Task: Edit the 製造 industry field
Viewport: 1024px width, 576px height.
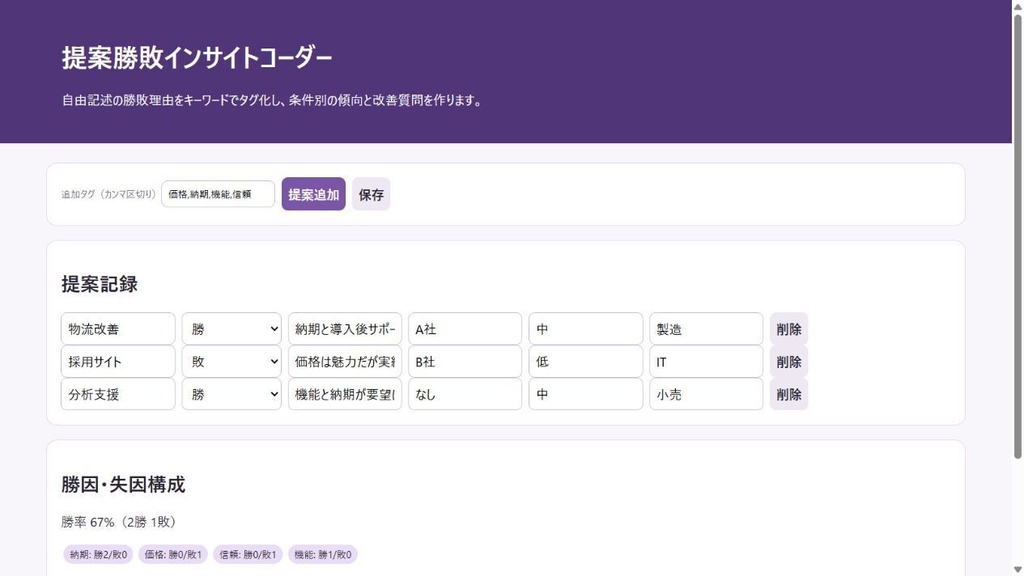Action: tap(706, 328)
